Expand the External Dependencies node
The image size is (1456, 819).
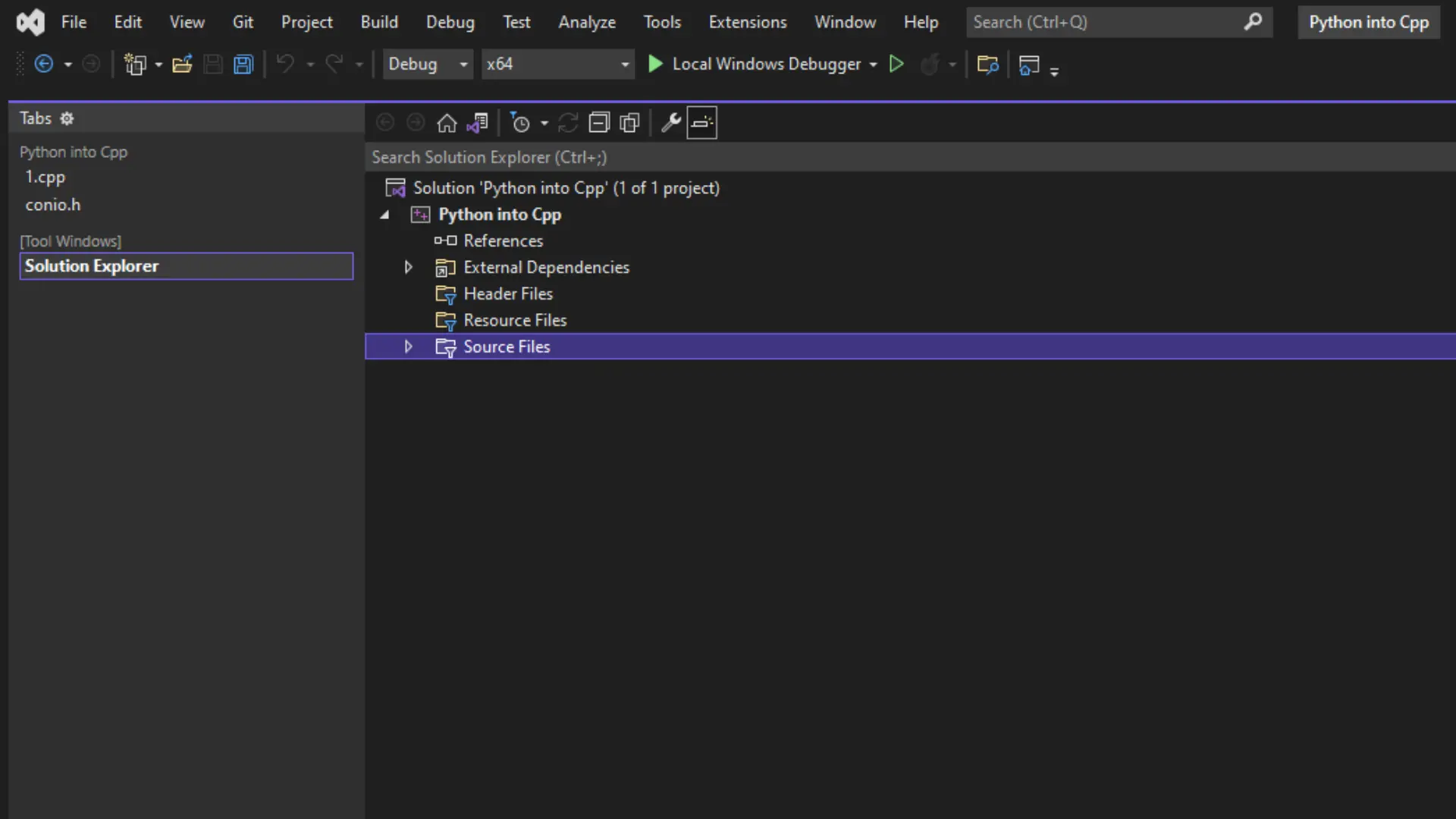pos(408,268)
